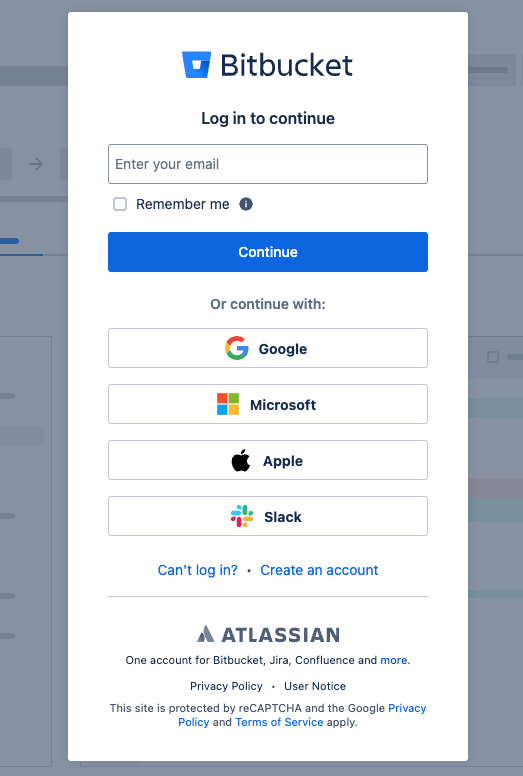This screenshot has height=776, width=523.
Task: Continue with Microsoft sign-in button
Action: pyautogui.click(x=268, y=404)
